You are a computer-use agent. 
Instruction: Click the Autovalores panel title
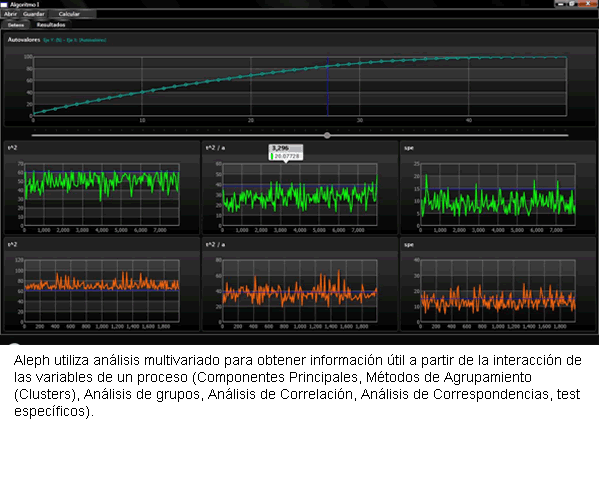[22, 40]
